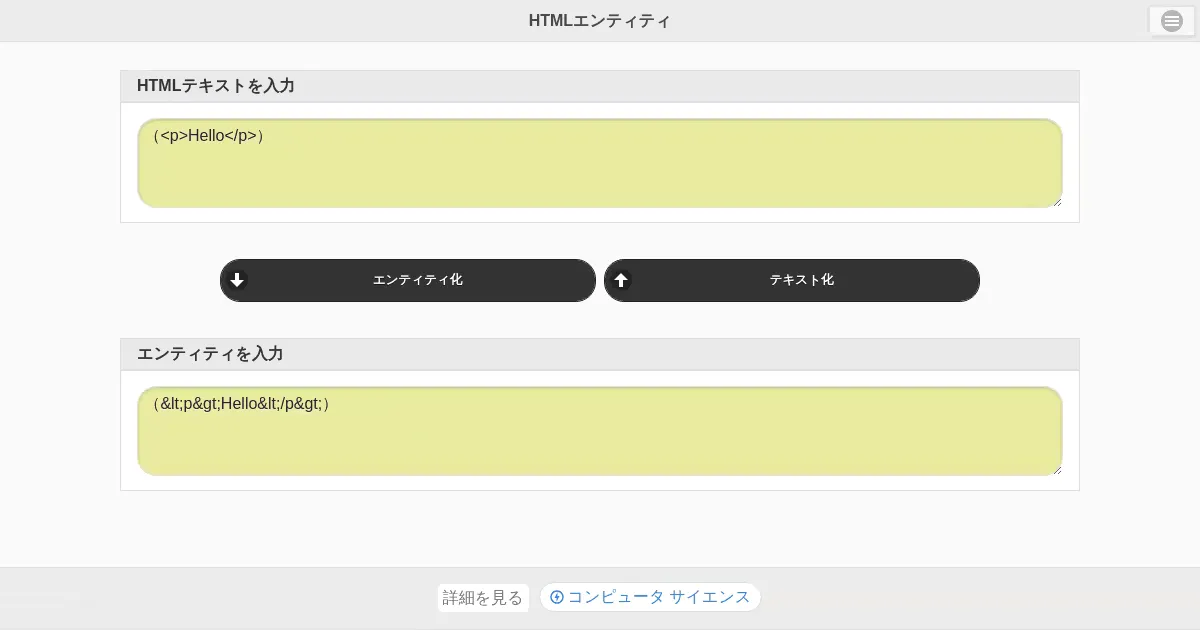Focus the empty area of the HTML text input box
This screenshot has height=630, width=1200.
coord(600,175)
